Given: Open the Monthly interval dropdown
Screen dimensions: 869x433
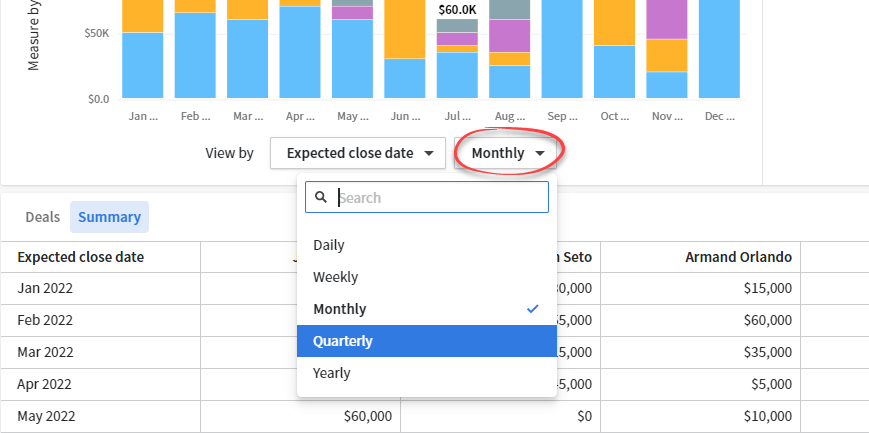Looking at the screenshot, I should click(x=507, y=153).
